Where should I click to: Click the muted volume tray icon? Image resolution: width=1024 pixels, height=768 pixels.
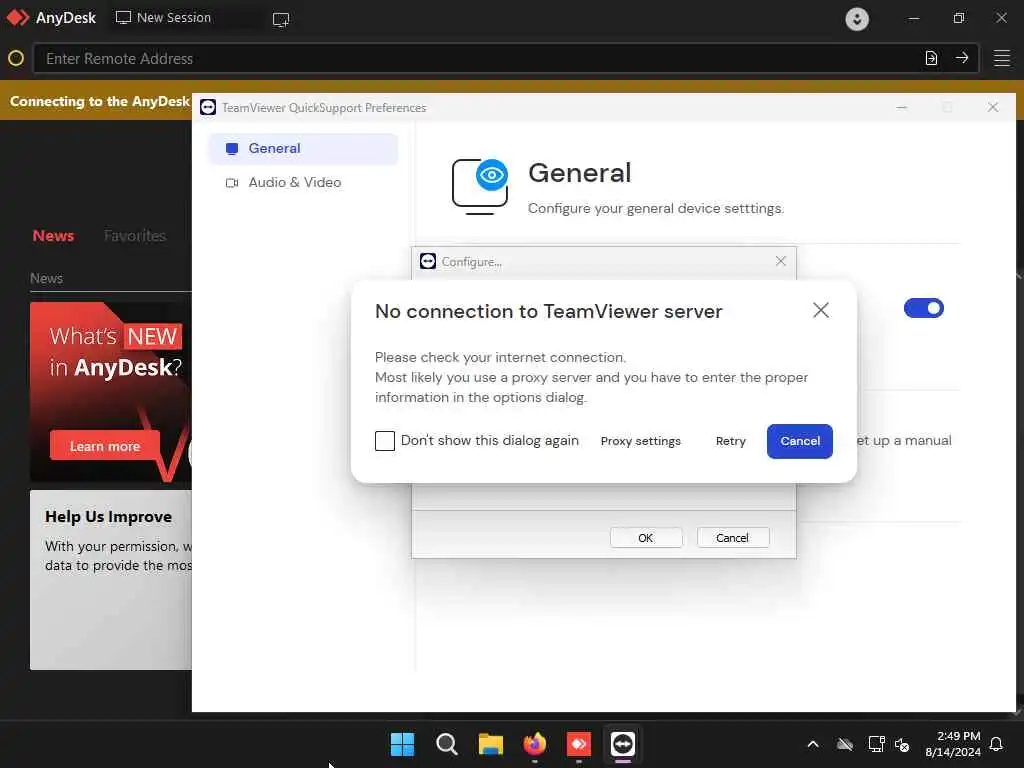902,744
